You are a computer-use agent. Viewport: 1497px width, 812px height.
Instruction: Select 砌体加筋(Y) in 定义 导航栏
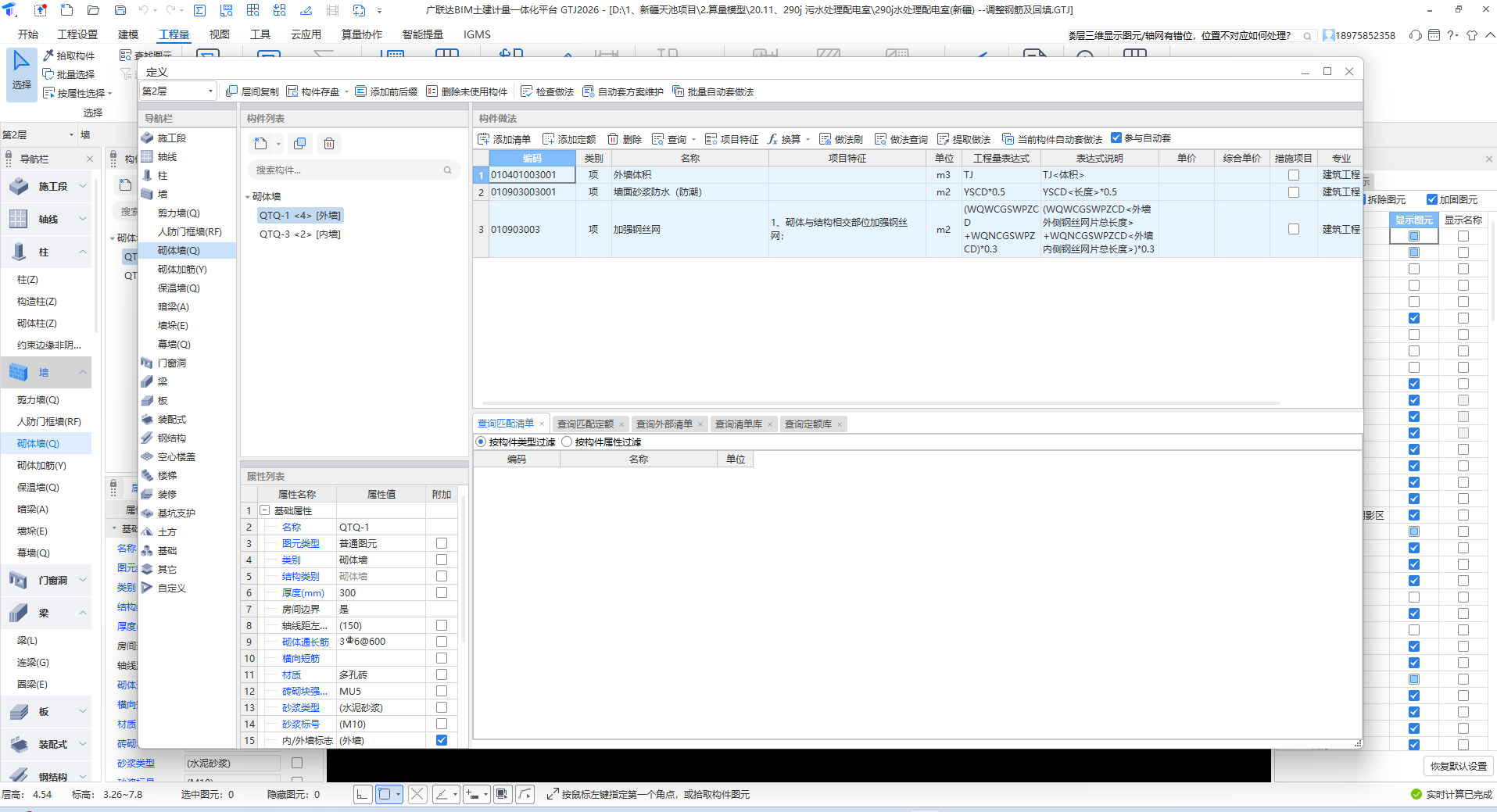pyautogui.click(x=182, y=270)
